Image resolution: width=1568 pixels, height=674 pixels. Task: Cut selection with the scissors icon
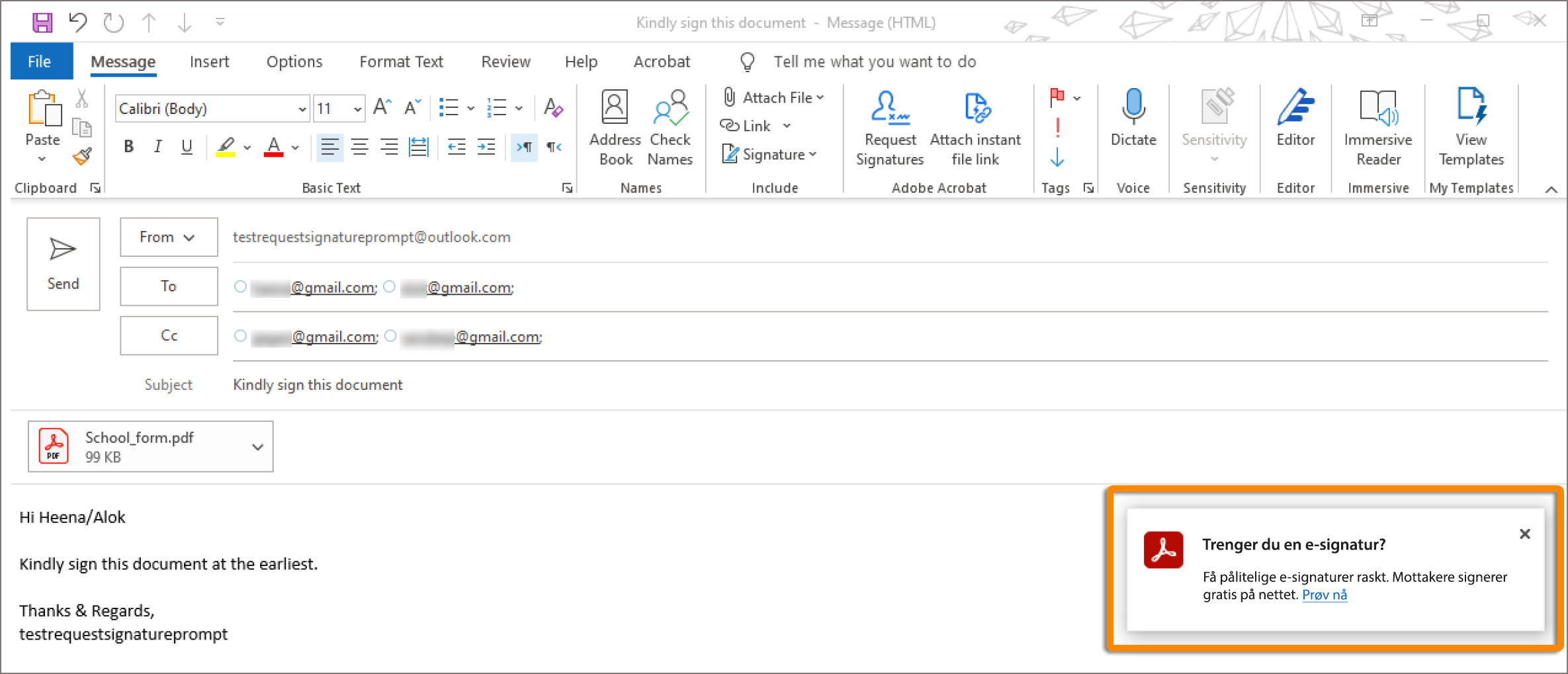tap(82, 99)
